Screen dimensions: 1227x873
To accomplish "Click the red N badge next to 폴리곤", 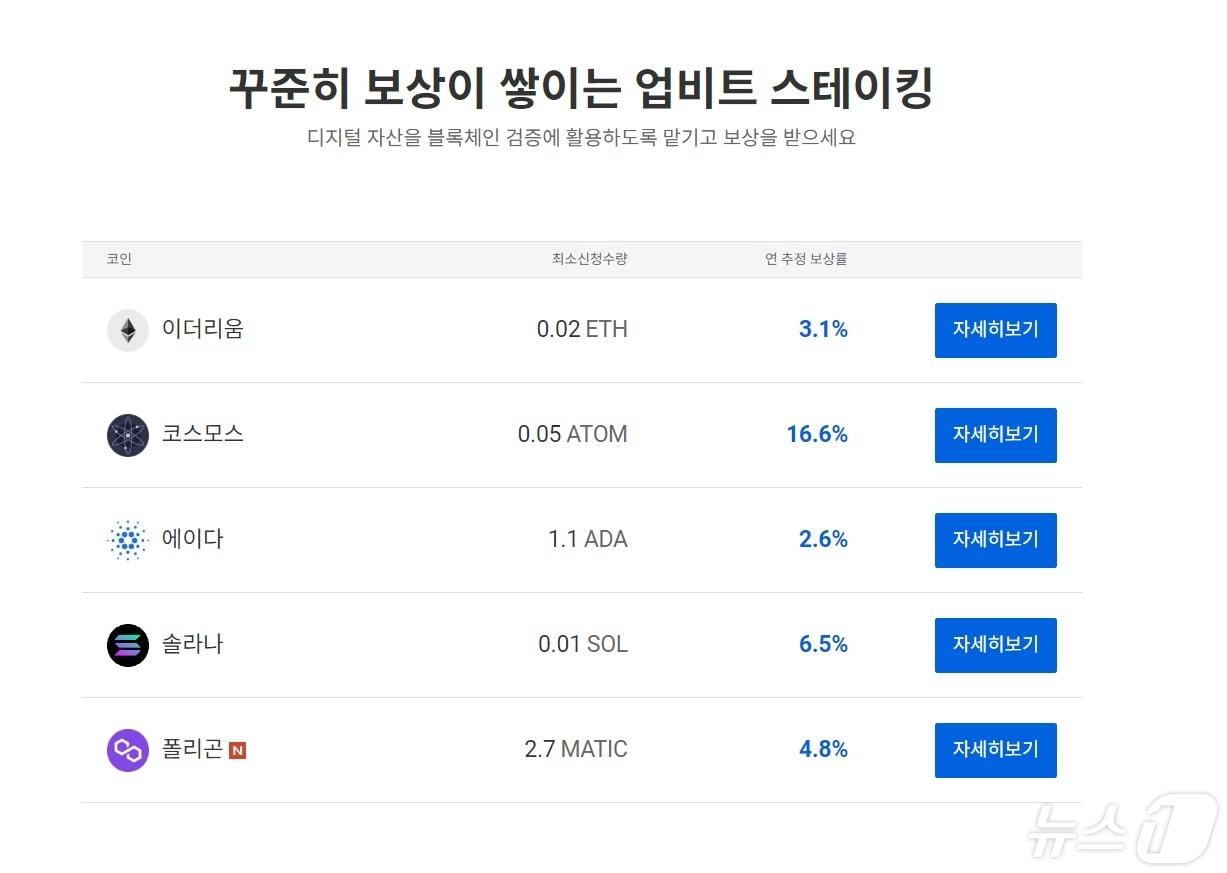I will click(x=238, y=752).
